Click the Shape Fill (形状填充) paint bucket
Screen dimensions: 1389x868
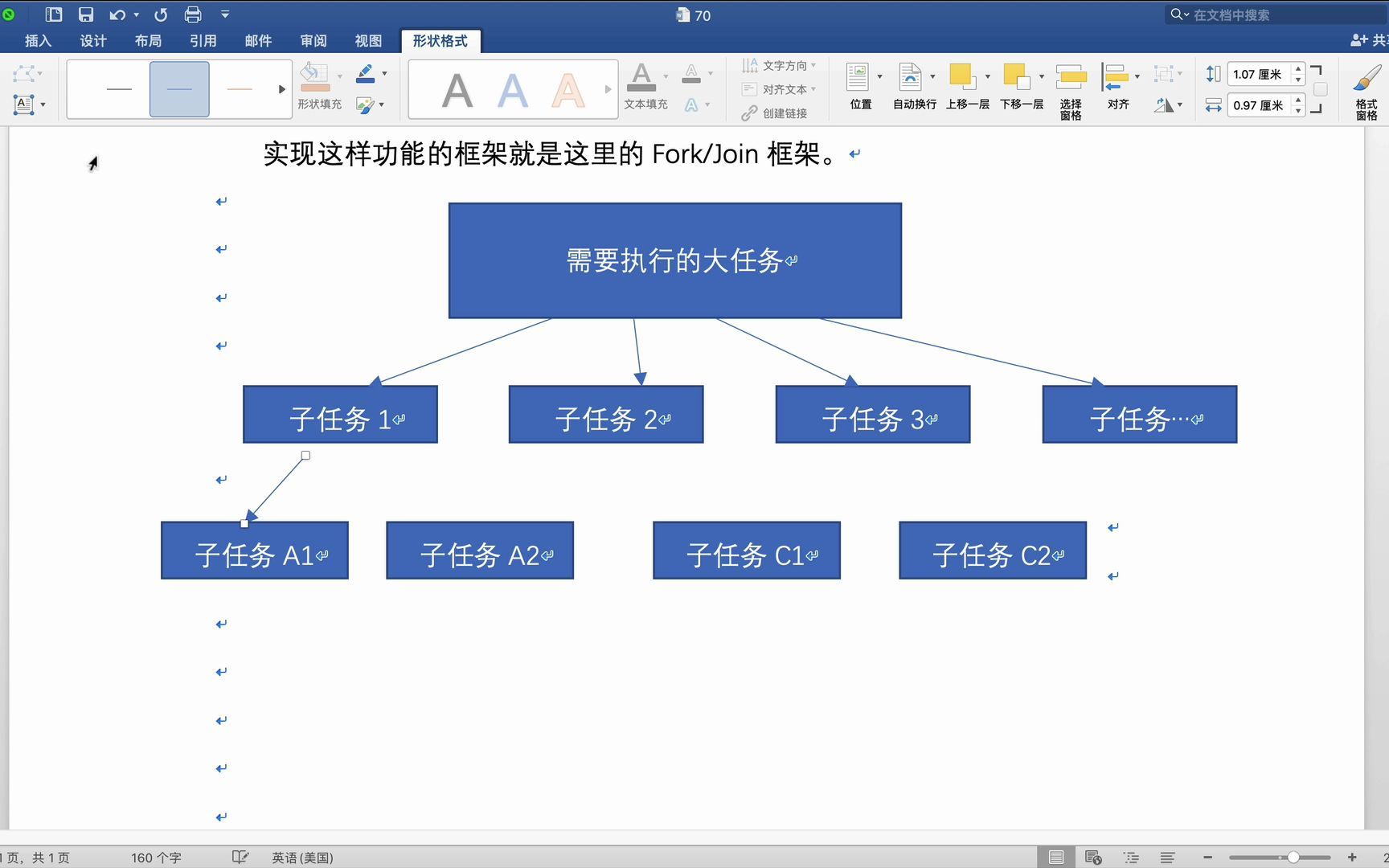coord(314,77)
